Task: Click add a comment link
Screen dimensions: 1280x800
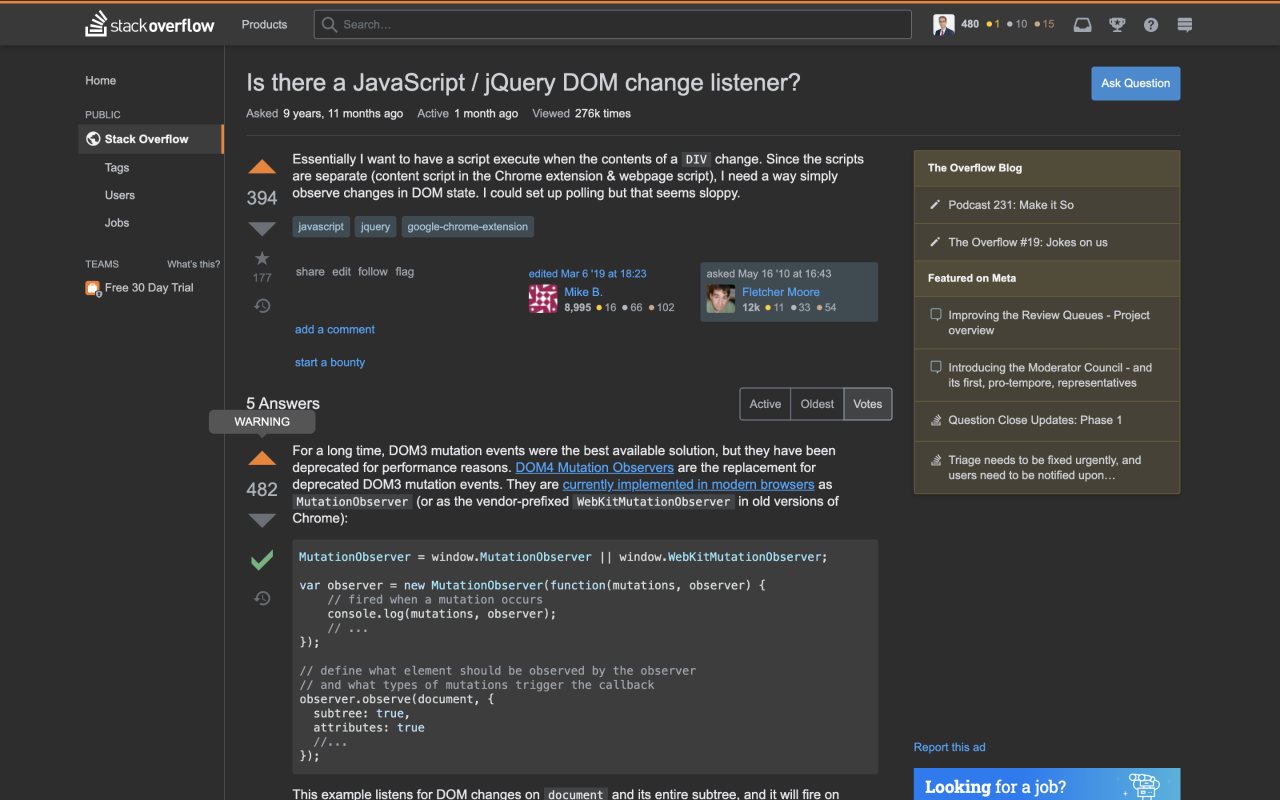Action: pyautogui.click(x=335, y=330)
